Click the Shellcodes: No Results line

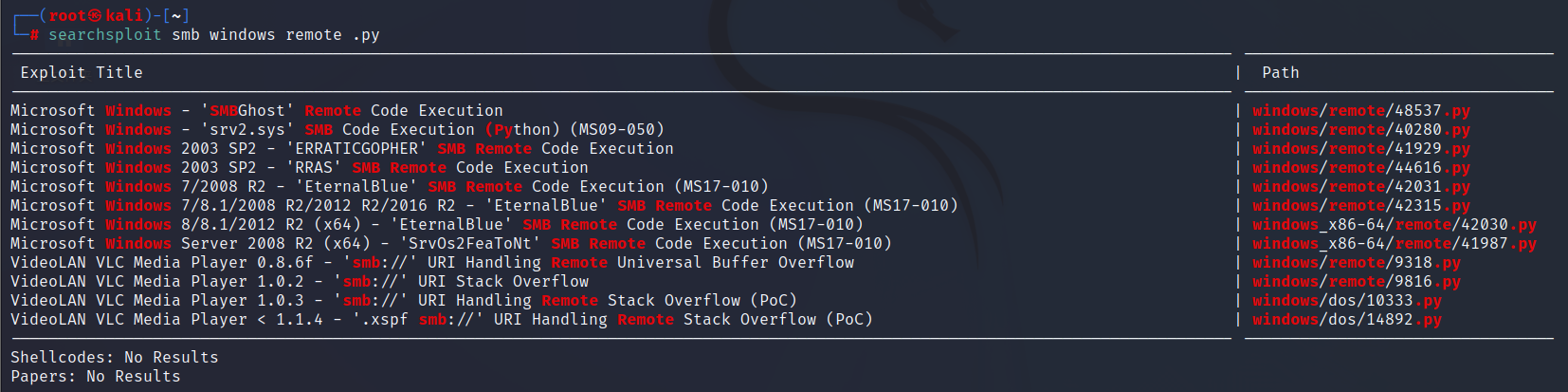114,358
